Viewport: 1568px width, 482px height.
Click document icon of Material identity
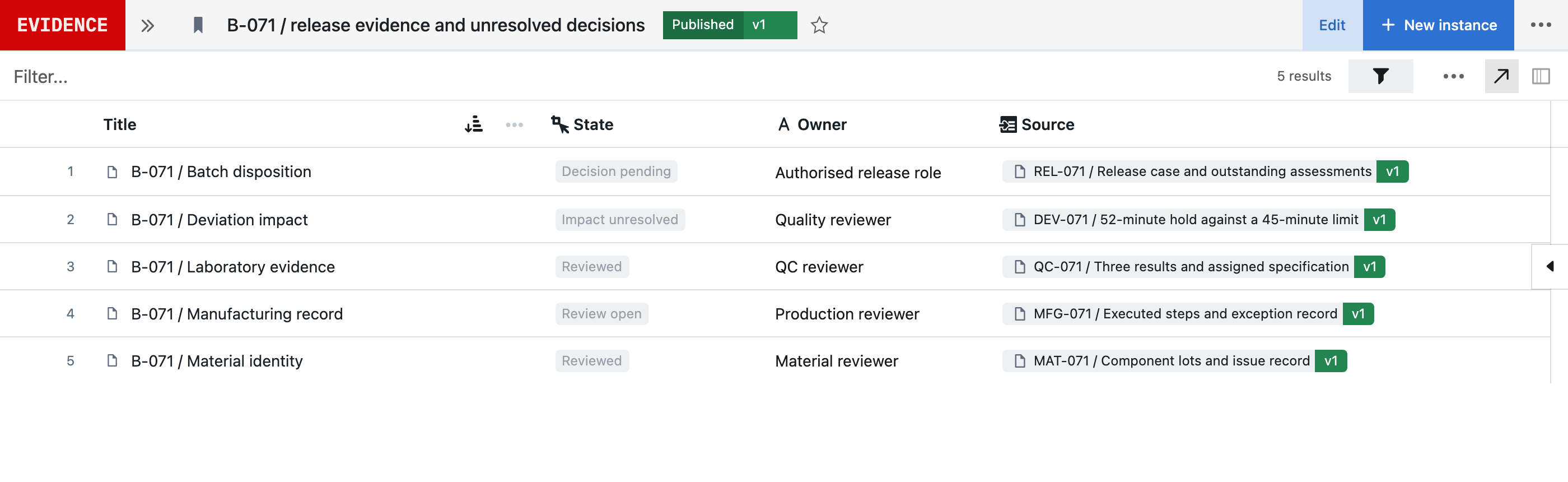112,361
